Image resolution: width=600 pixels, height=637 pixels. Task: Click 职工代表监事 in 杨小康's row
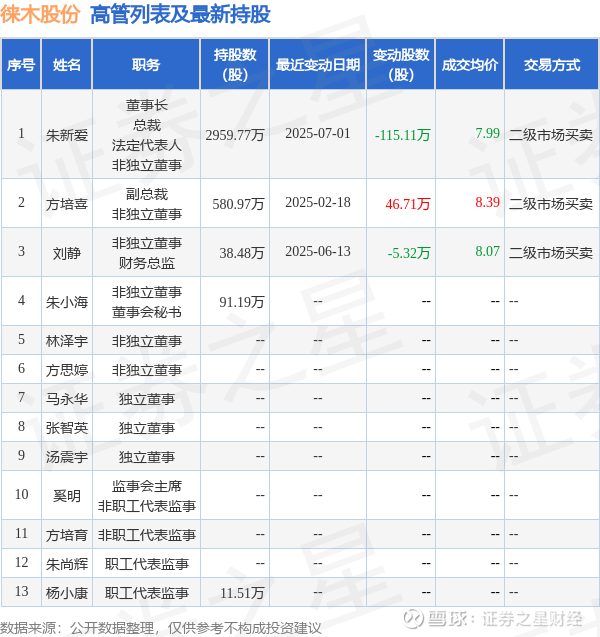click(147, 594)
